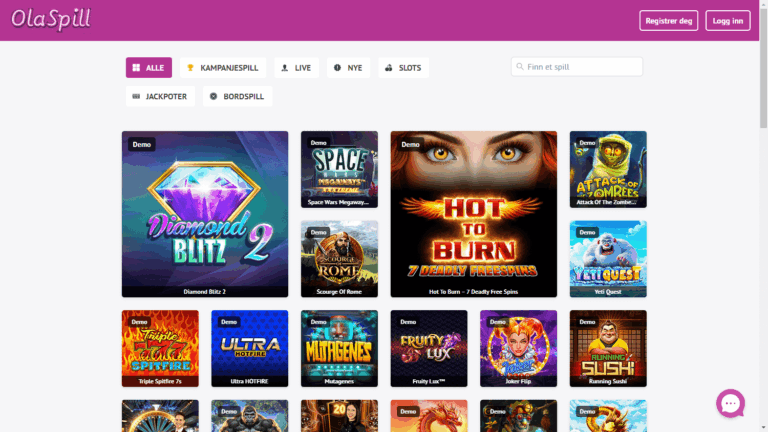Click Demo badge on Attack Of The Zombies

(x=587, y=143)
